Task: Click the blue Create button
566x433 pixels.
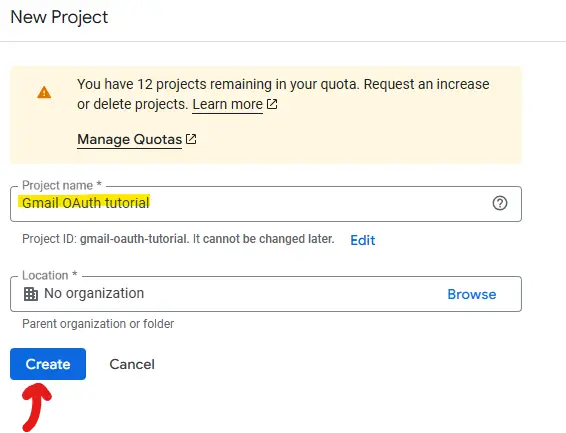Action: point(48,364)
